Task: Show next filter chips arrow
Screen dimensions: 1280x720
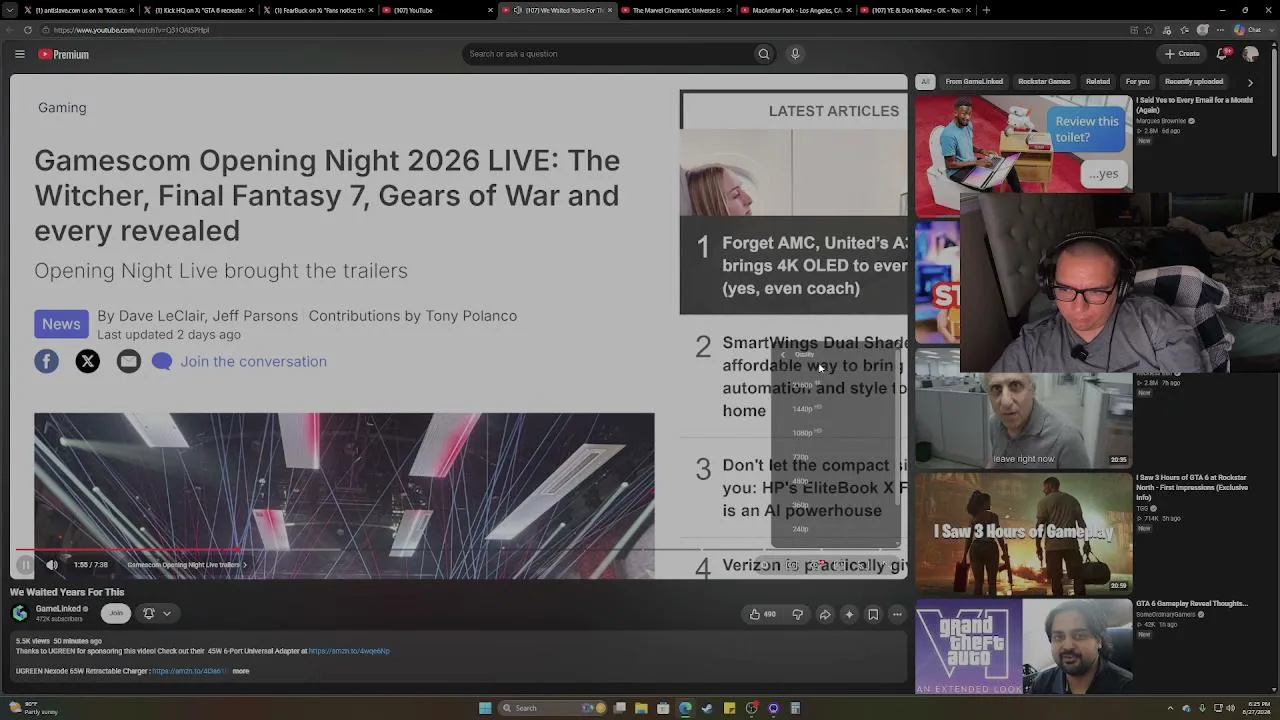Action: coord(1250,82)
